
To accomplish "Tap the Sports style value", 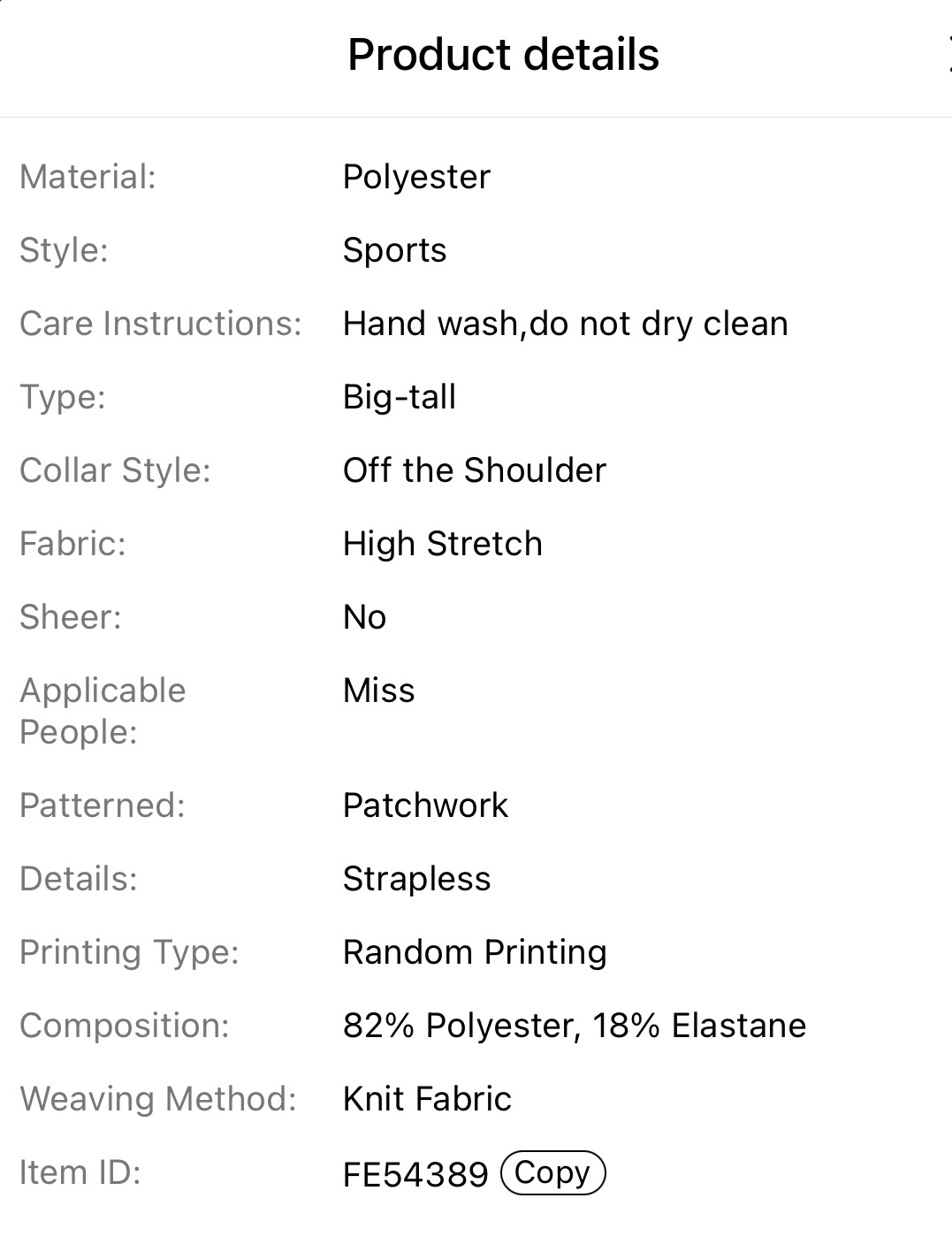I will click(x=394, y=250).
